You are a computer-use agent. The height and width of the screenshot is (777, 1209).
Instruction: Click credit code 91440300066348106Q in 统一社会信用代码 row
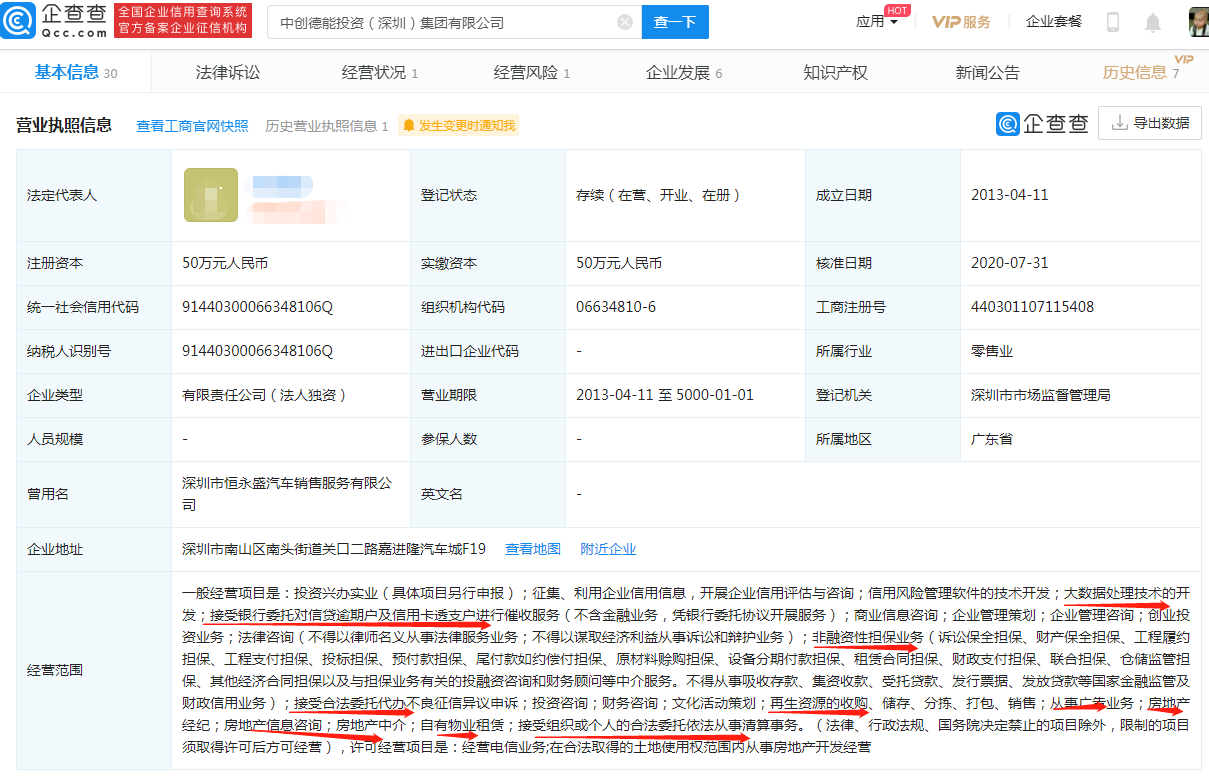pyautogui.click(x=257, y=307)
